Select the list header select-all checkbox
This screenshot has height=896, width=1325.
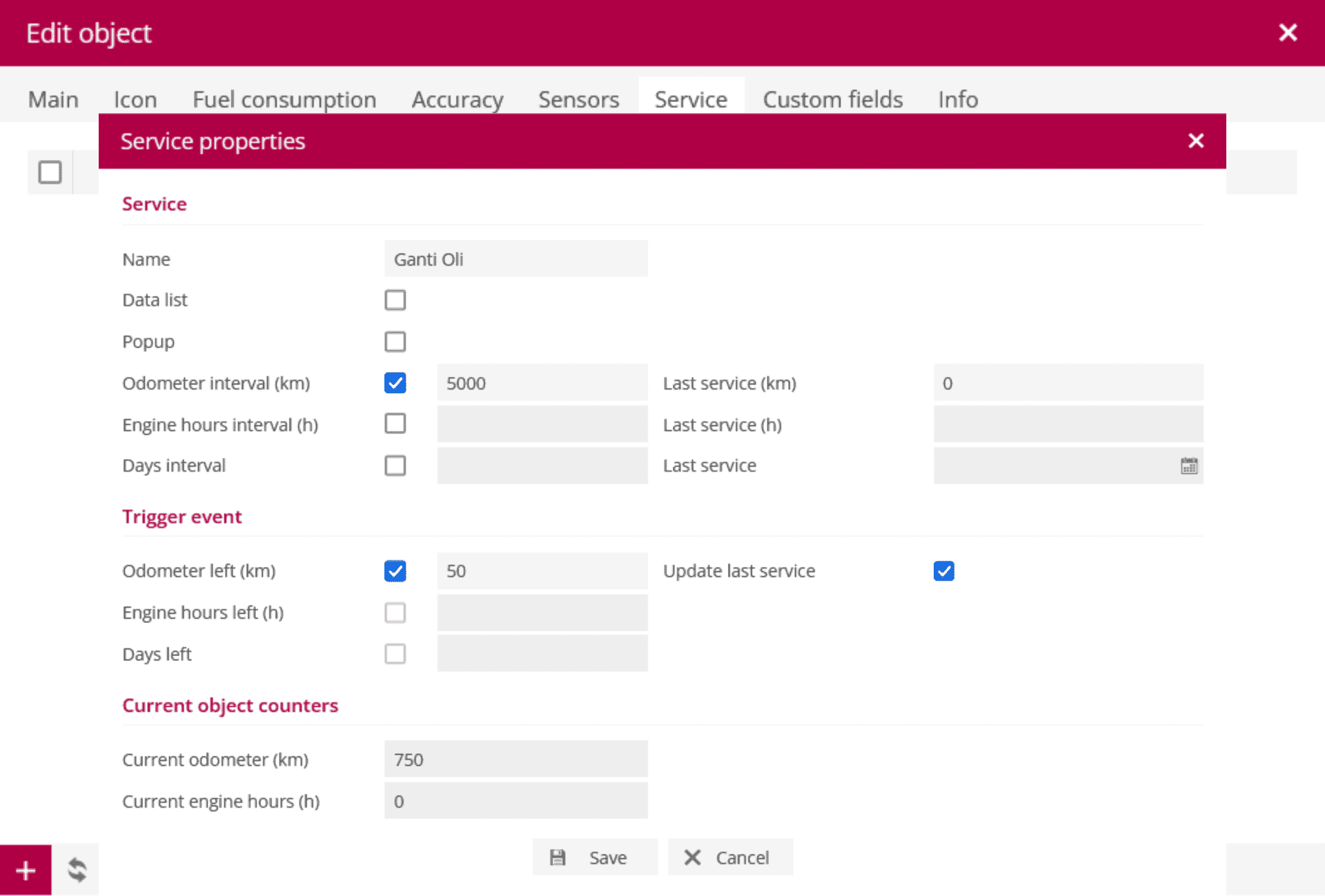point(50,172)
